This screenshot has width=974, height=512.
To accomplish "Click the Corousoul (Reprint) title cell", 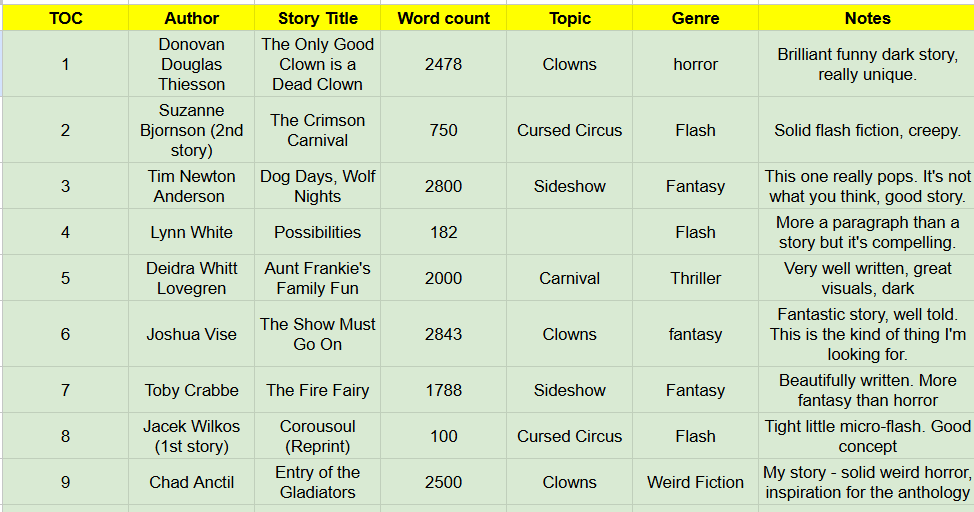I will point(317,436).
